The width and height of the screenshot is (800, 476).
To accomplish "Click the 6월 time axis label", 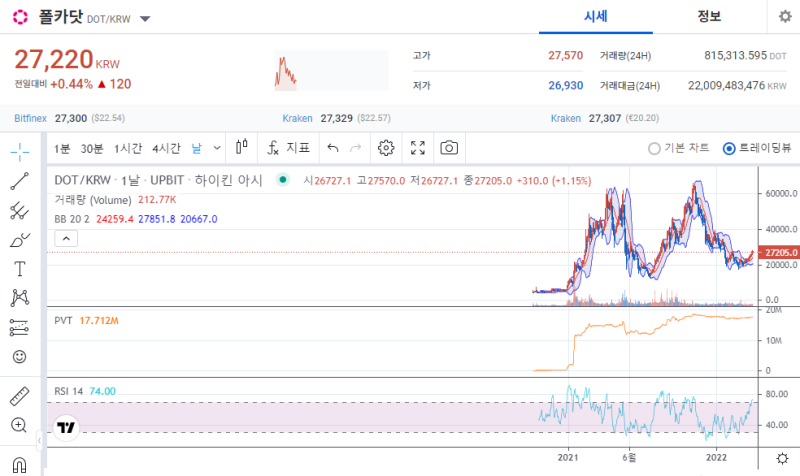I will click(x=629, y=458).
